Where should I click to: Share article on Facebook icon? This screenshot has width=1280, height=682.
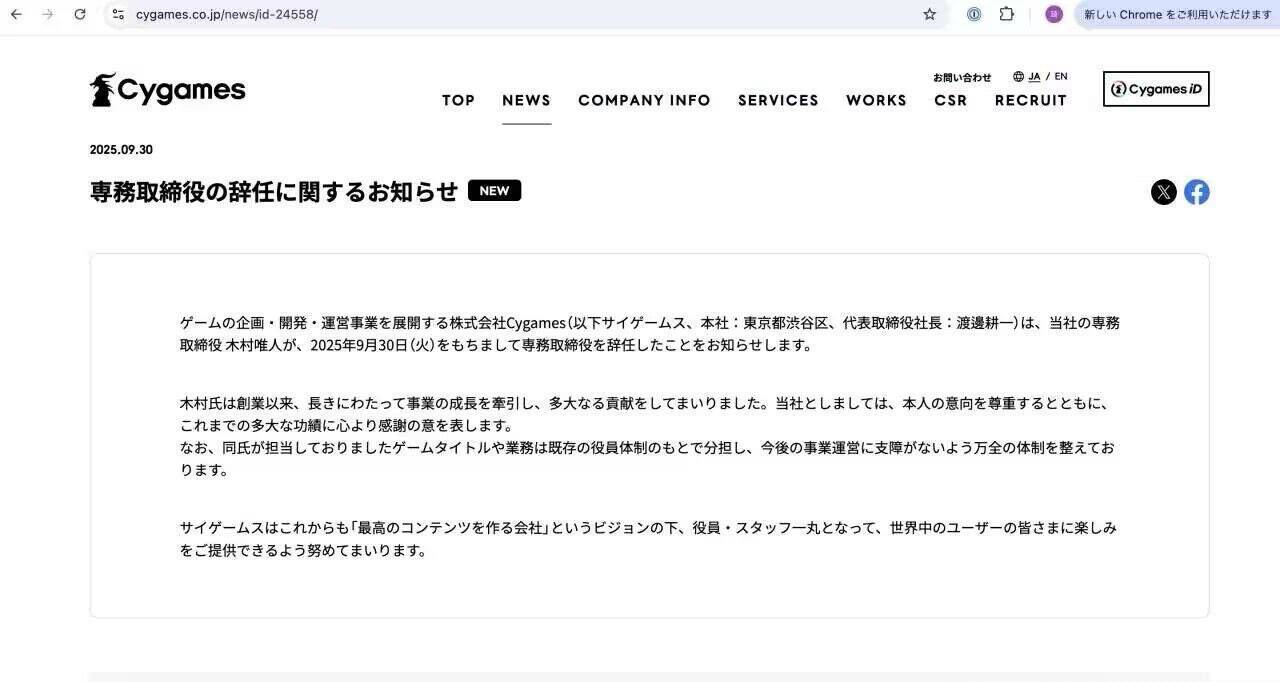click(x=1197, y=192)
